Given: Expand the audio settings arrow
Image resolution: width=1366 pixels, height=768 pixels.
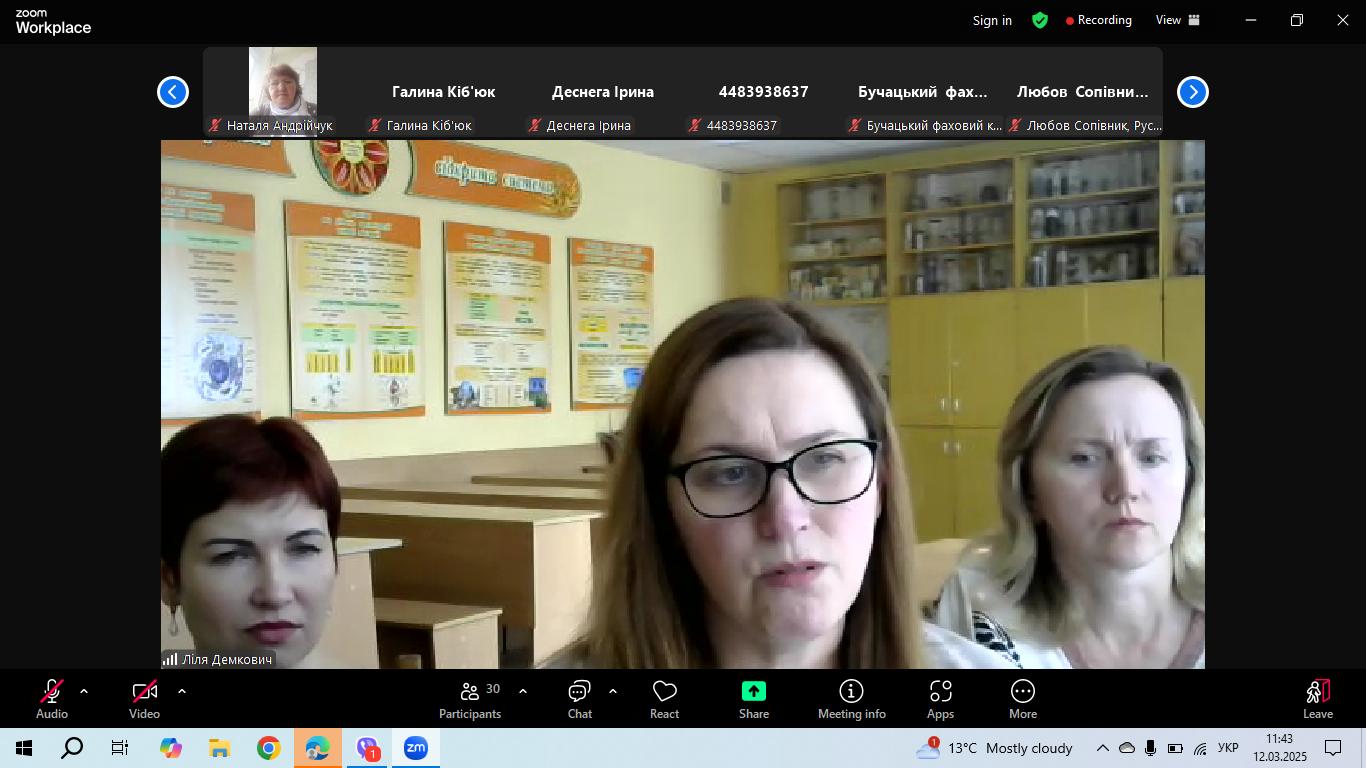Looking at the screenshot, I should [x=84, y=691].
